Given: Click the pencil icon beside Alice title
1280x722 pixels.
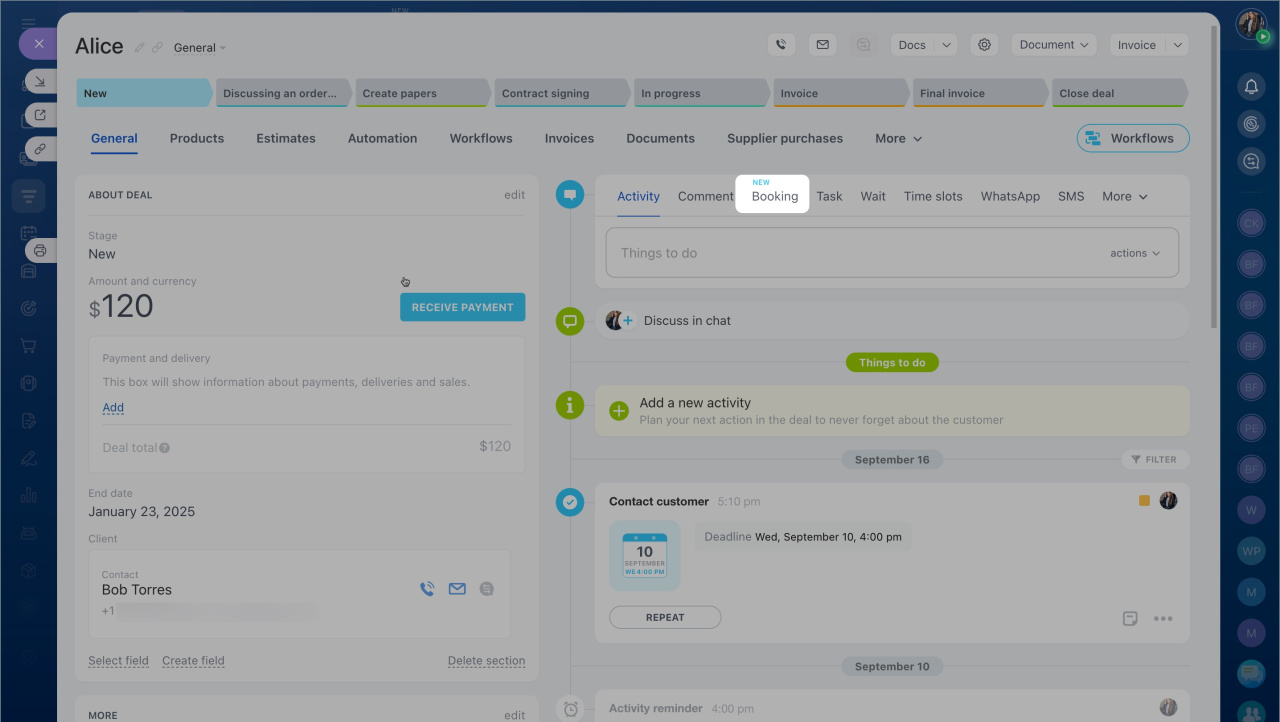Looking at the screenshot, I should [140, 48].
